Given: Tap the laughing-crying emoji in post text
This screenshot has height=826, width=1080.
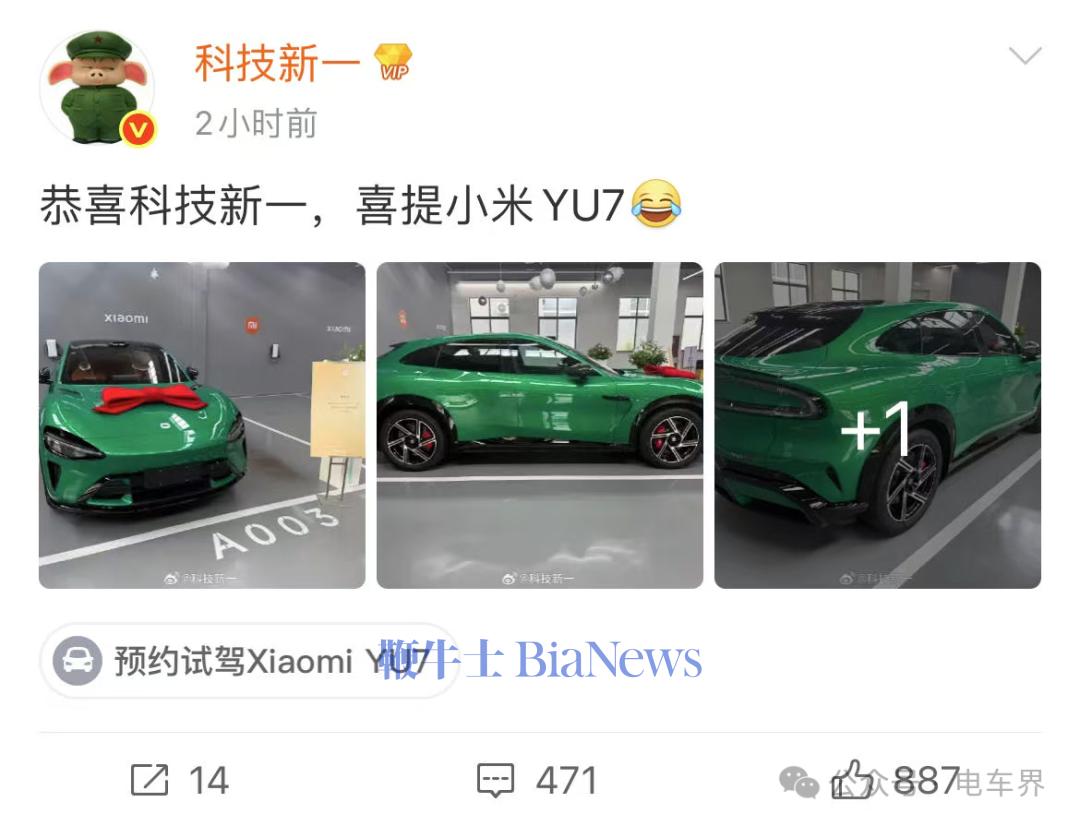Looking at the screenshot, I should 656,204.
